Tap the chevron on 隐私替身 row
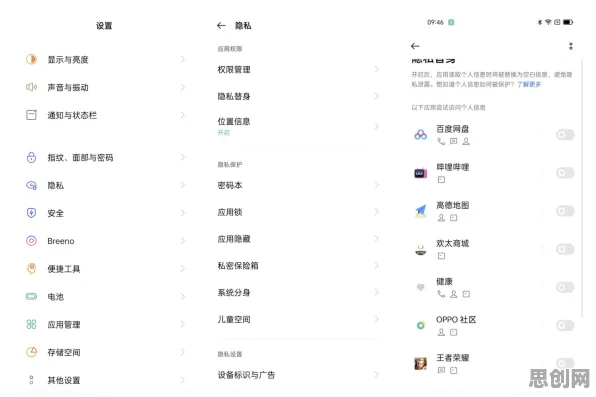 pos(376,96)
